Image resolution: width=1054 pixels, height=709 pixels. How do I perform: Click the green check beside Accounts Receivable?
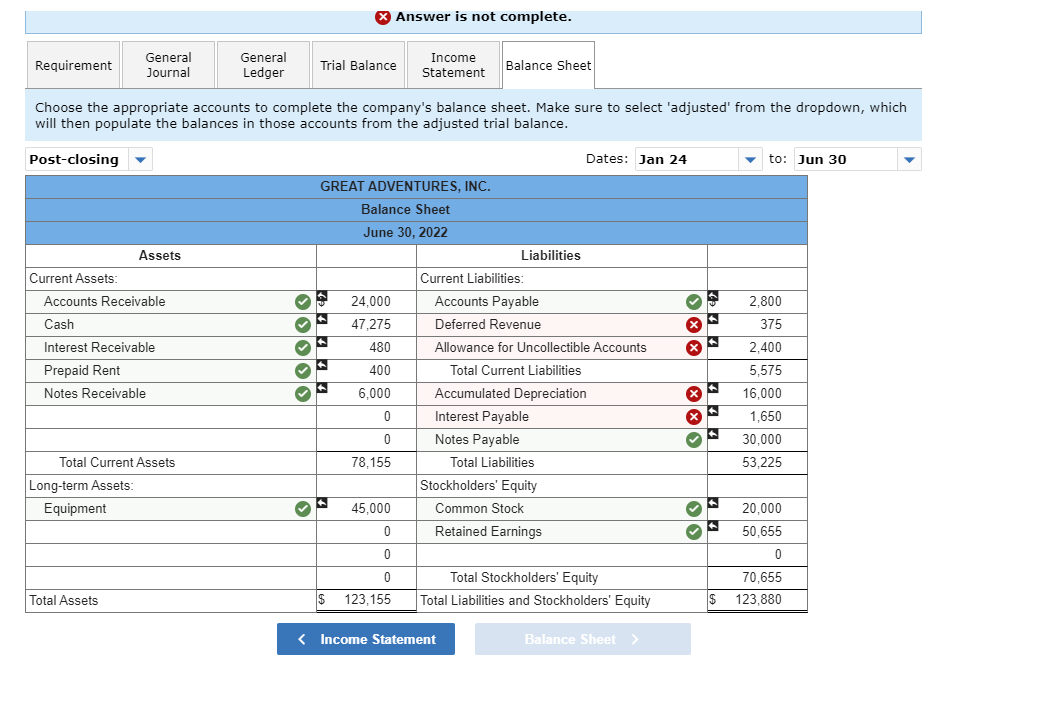click(x=303, y=302)
